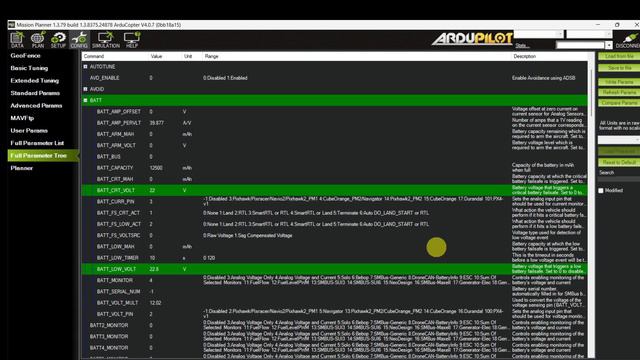The image size is (640, 360).
Task: Select the BATT_MONITOR parameter
Action: (115, 280)
